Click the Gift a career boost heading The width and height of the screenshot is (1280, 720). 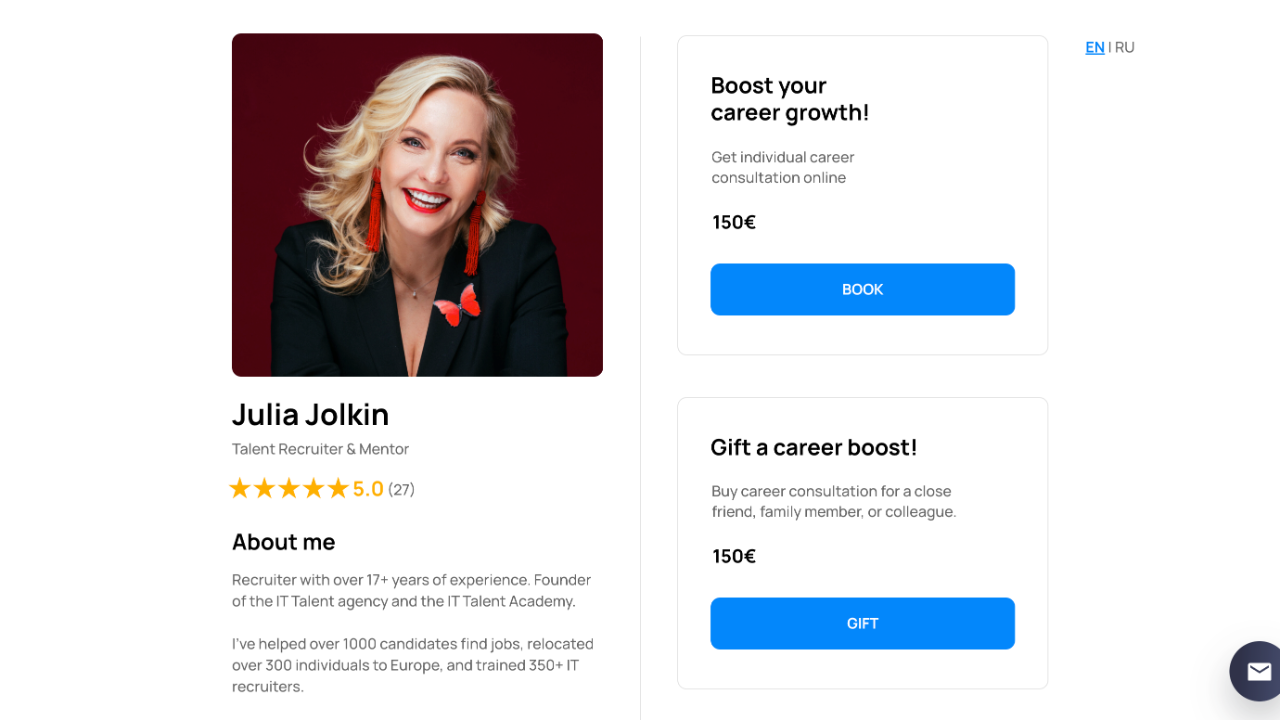tap(814, 447)
